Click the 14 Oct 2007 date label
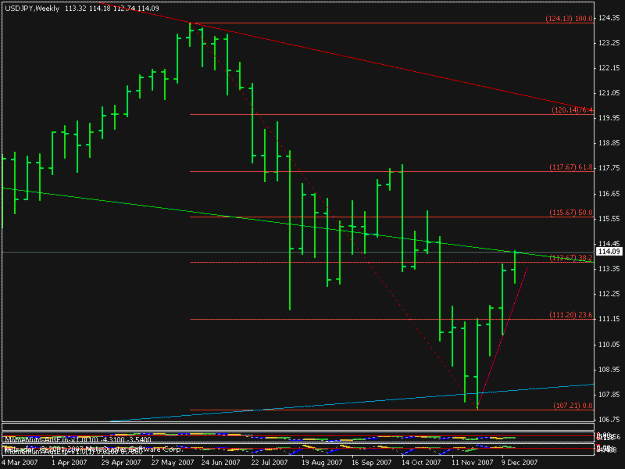The image size is (625, 469). (421, 463)
